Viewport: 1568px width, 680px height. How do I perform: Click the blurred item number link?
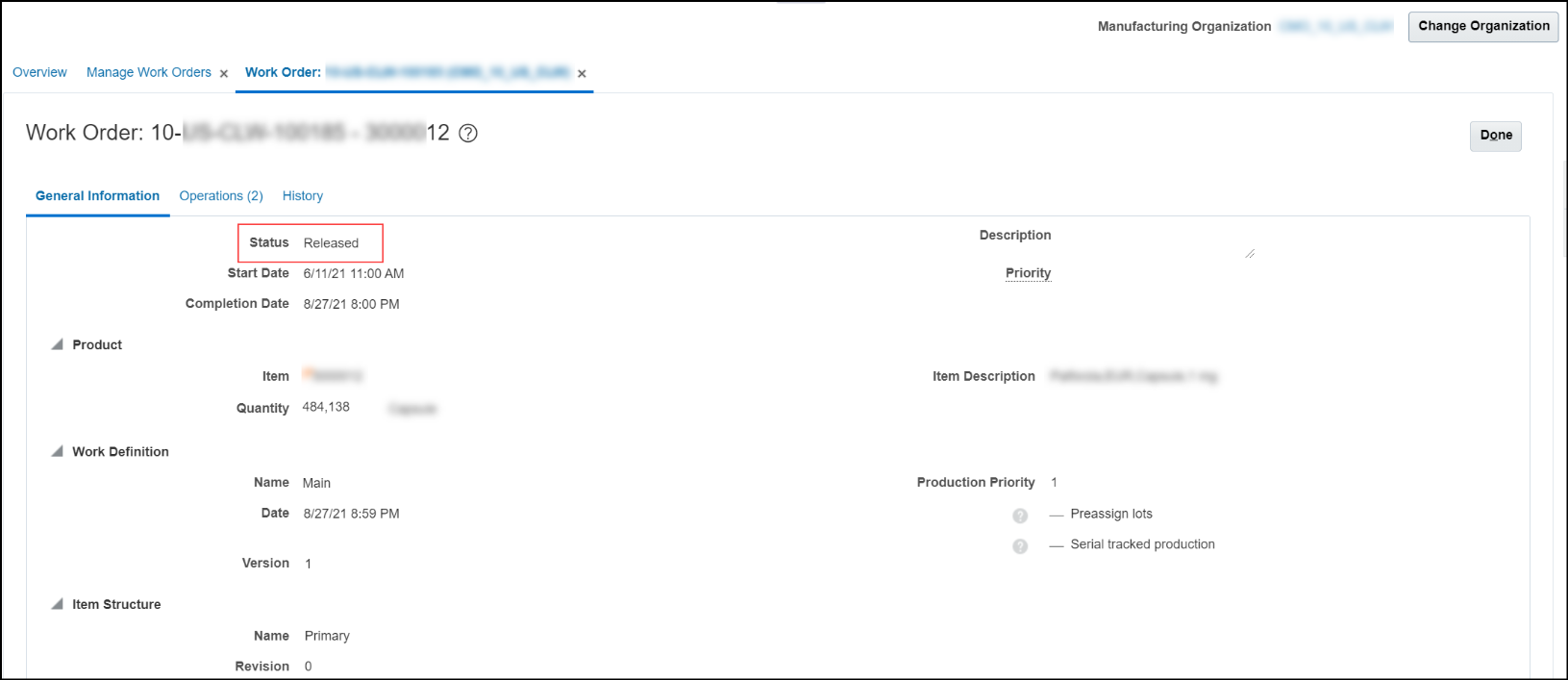tap(333, 375)
